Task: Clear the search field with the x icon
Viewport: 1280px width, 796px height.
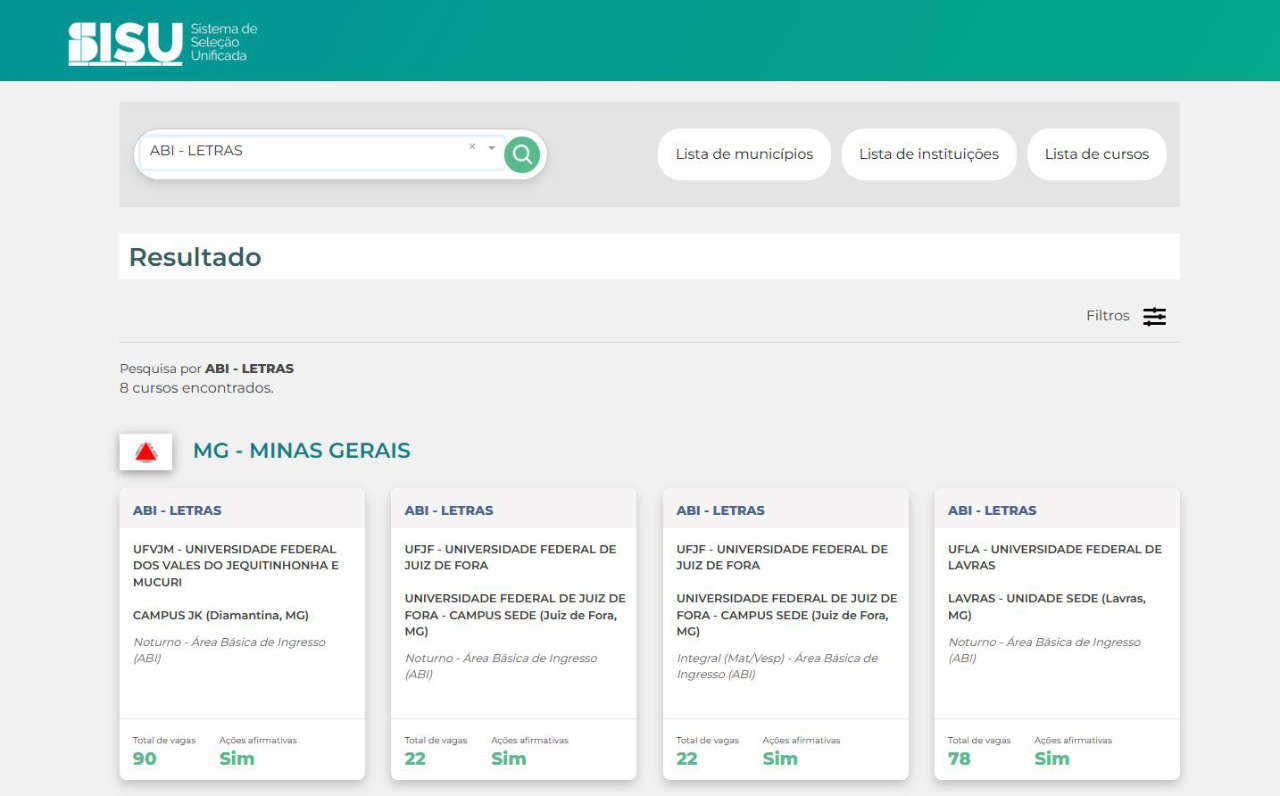Action: [x=472, y=147]
